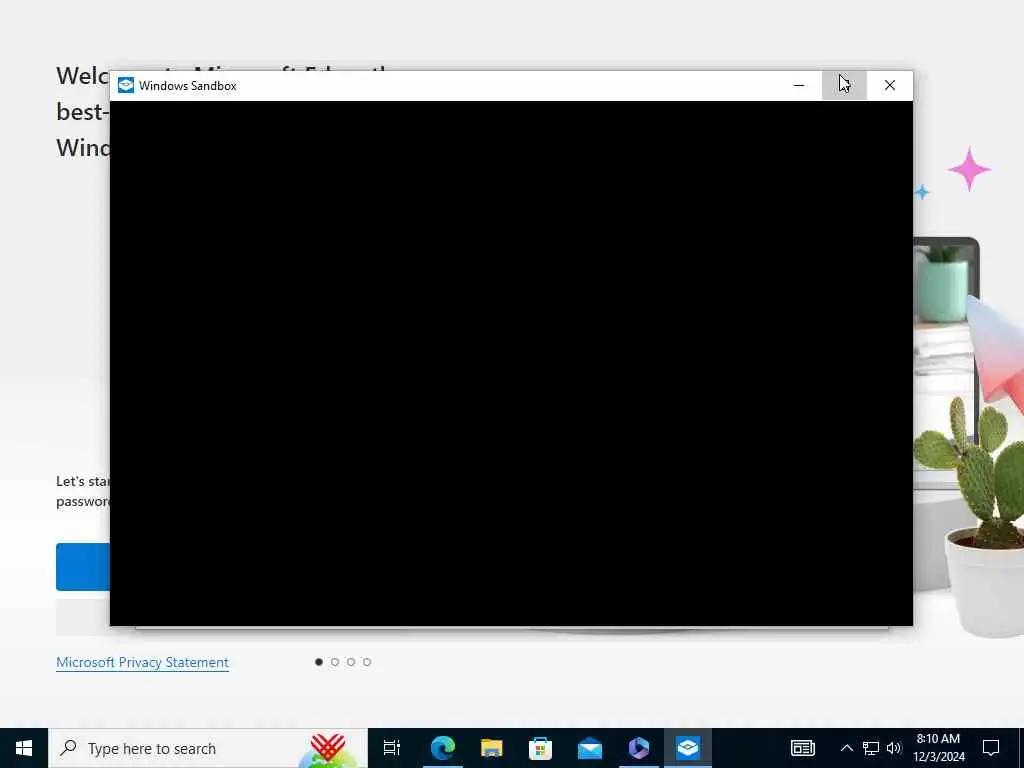
Task: Select the first carousel page dot
Action: click(x=319, y=662)
